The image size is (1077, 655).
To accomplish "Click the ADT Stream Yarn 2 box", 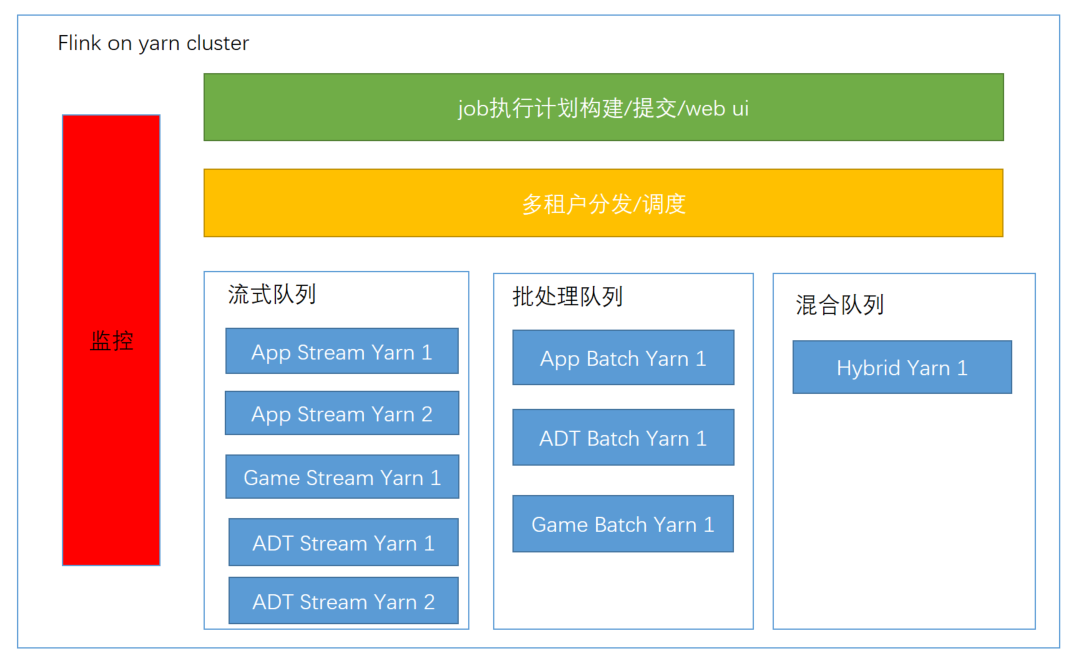I will point(343,601).
